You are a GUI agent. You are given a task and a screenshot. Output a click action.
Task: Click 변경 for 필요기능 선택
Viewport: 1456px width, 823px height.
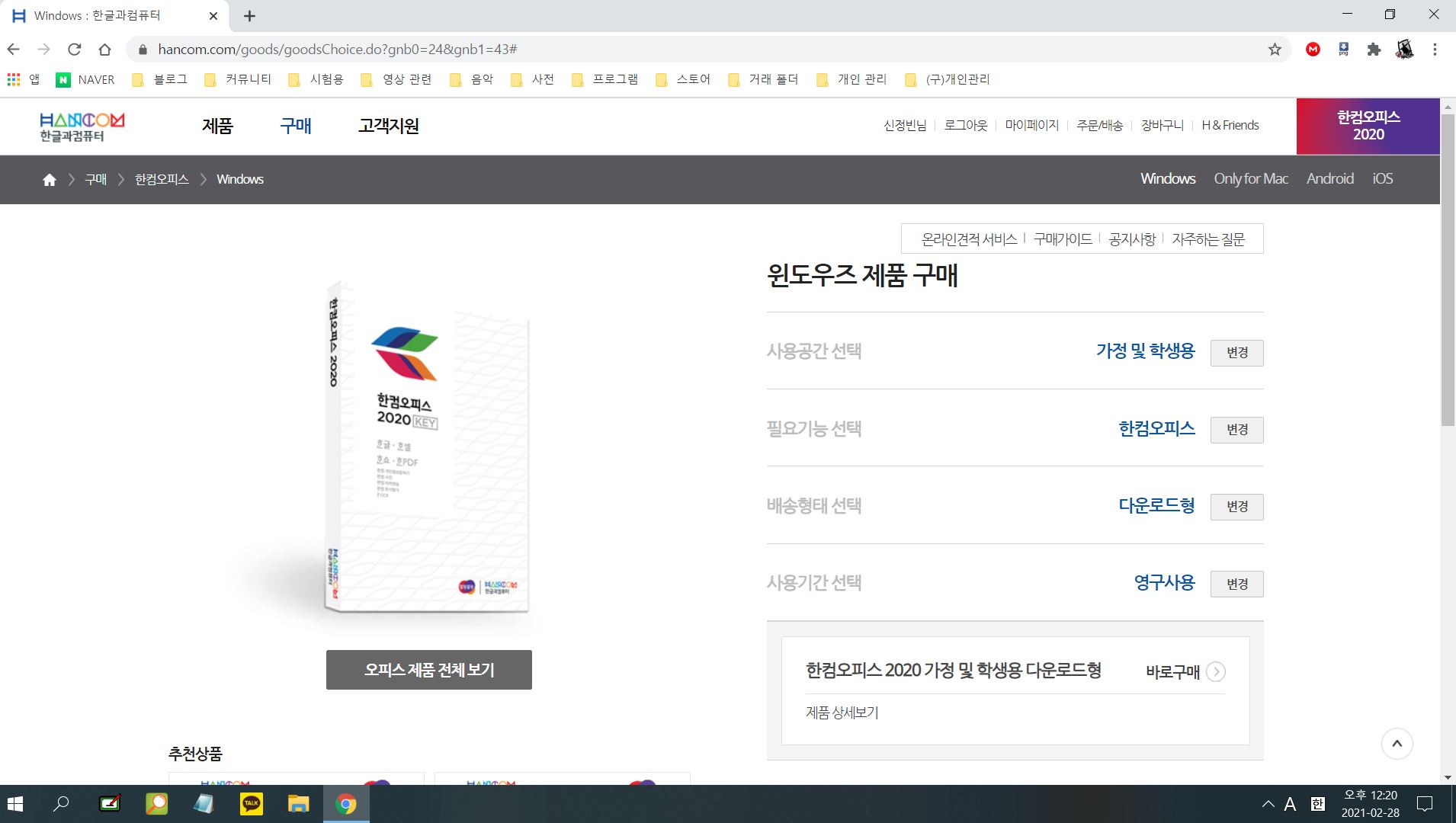(x=1237, y=430)
